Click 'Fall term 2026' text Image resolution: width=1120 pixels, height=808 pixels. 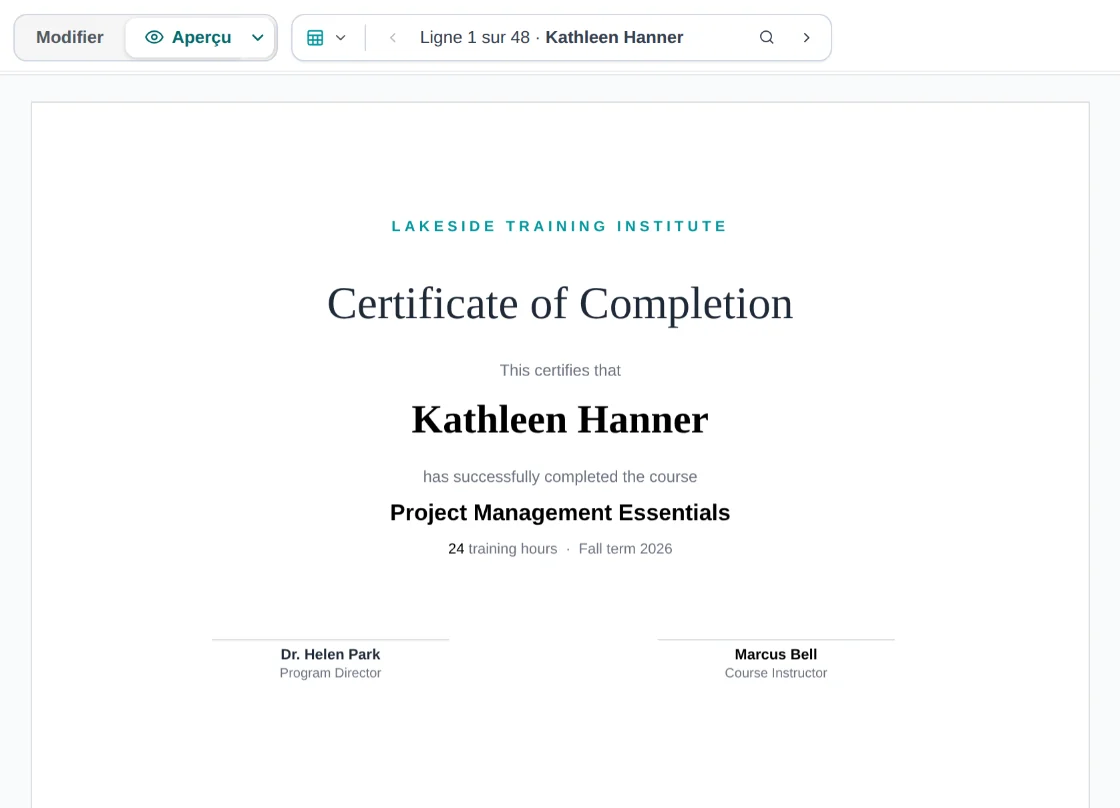point(625,549)
